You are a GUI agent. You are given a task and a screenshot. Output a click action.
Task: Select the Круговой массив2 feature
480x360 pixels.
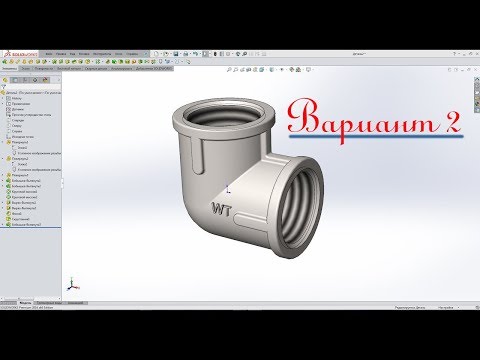click(x=24, y=197)
